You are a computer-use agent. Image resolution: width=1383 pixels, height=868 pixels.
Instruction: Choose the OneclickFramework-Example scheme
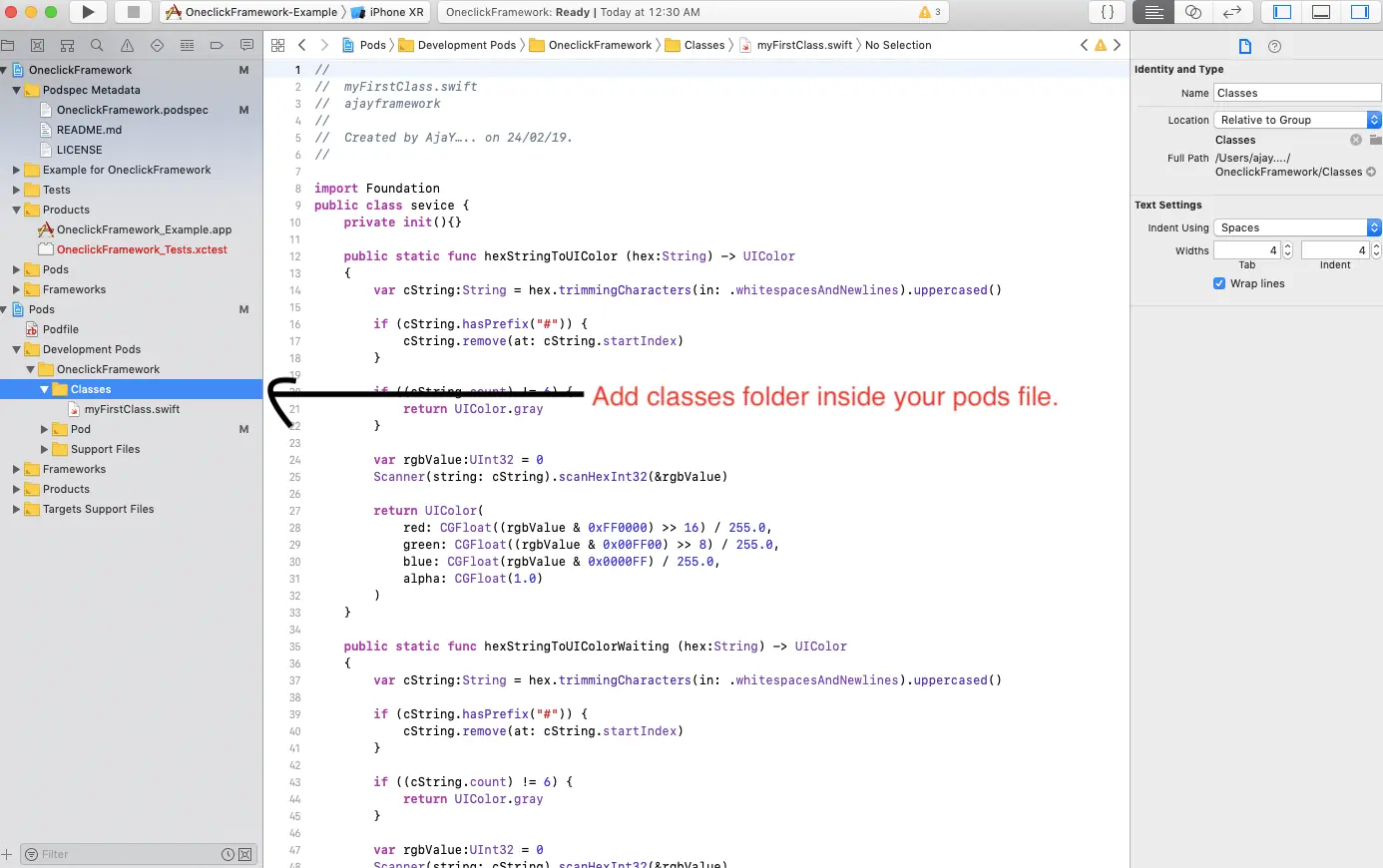(x=251, y=12)
